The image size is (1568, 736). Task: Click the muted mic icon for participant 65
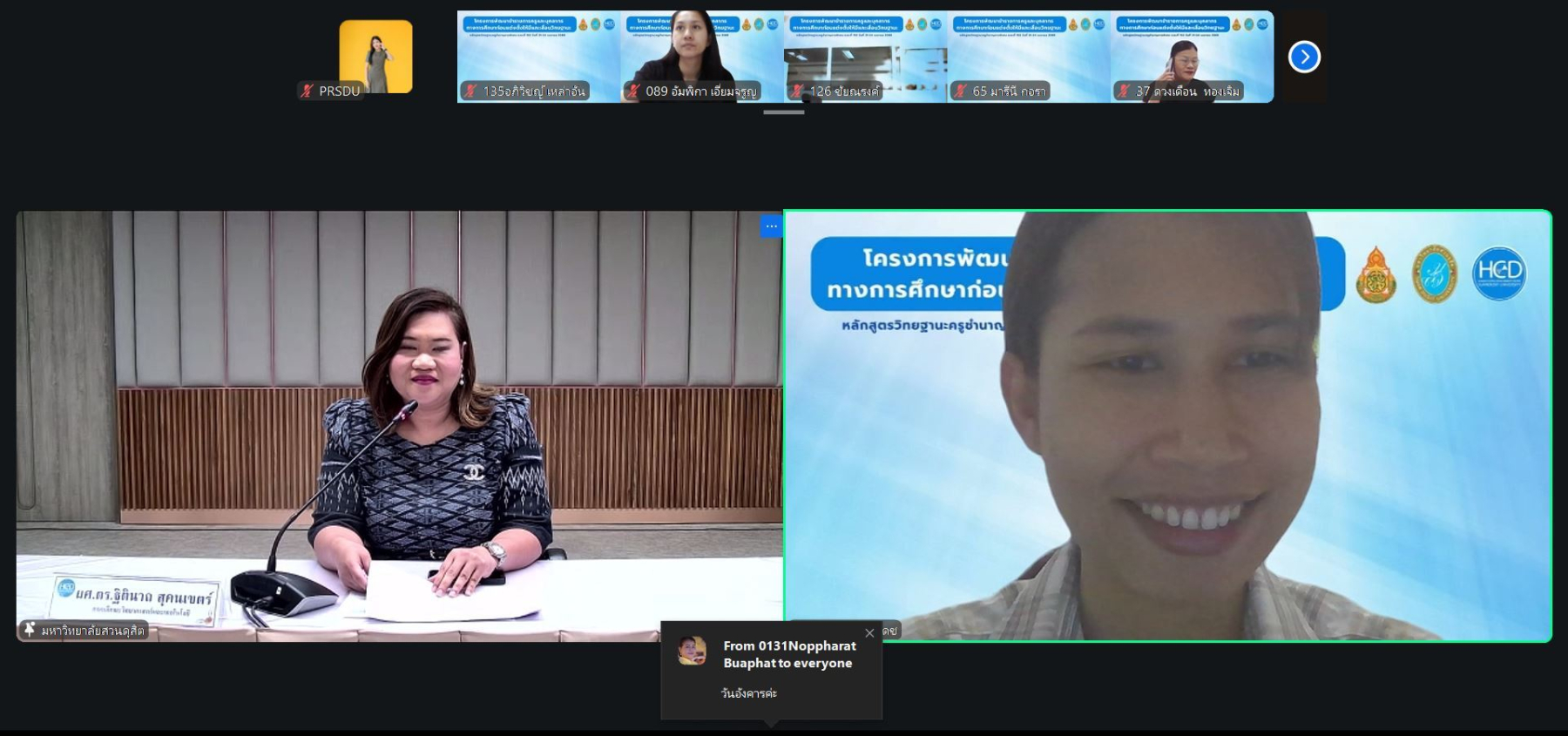coord(961,91)
